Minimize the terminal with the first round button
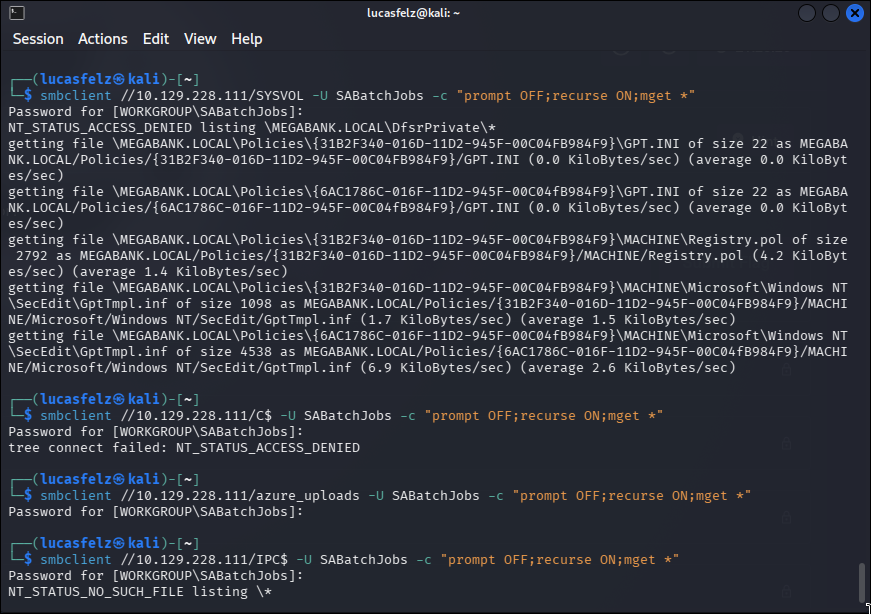 click(x=807, y=13)
